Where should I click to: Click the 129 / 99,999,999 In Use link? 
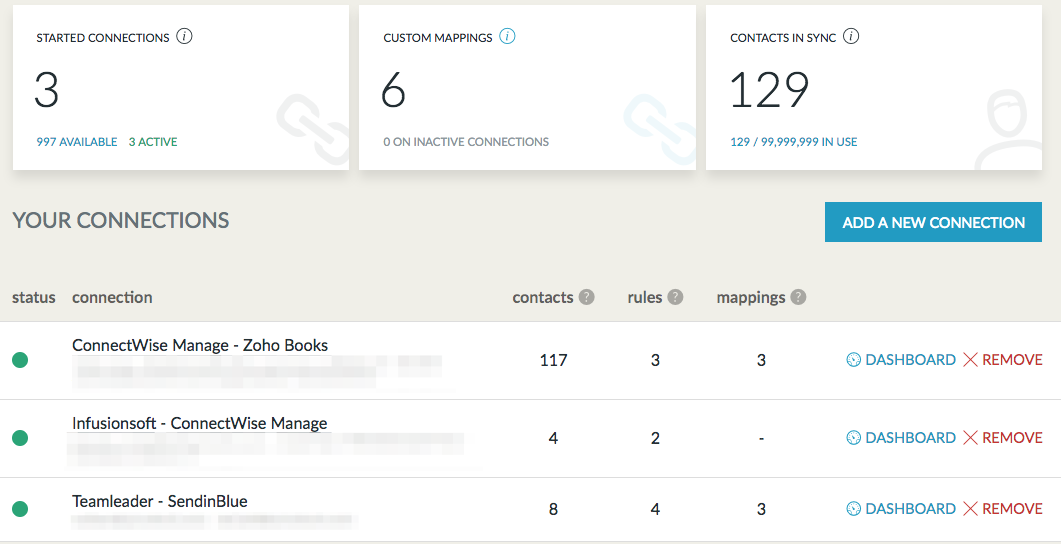pyautogui.click(x=794, y=142)
